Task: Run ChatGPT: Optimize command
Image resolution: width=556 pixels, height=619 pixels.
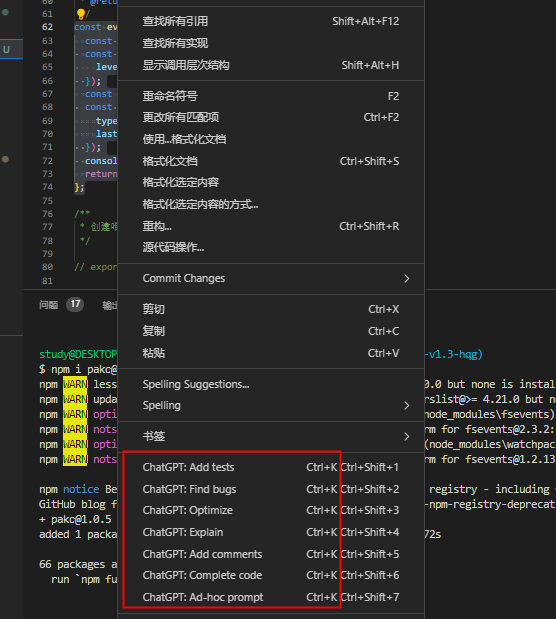Action: (271, 510)
